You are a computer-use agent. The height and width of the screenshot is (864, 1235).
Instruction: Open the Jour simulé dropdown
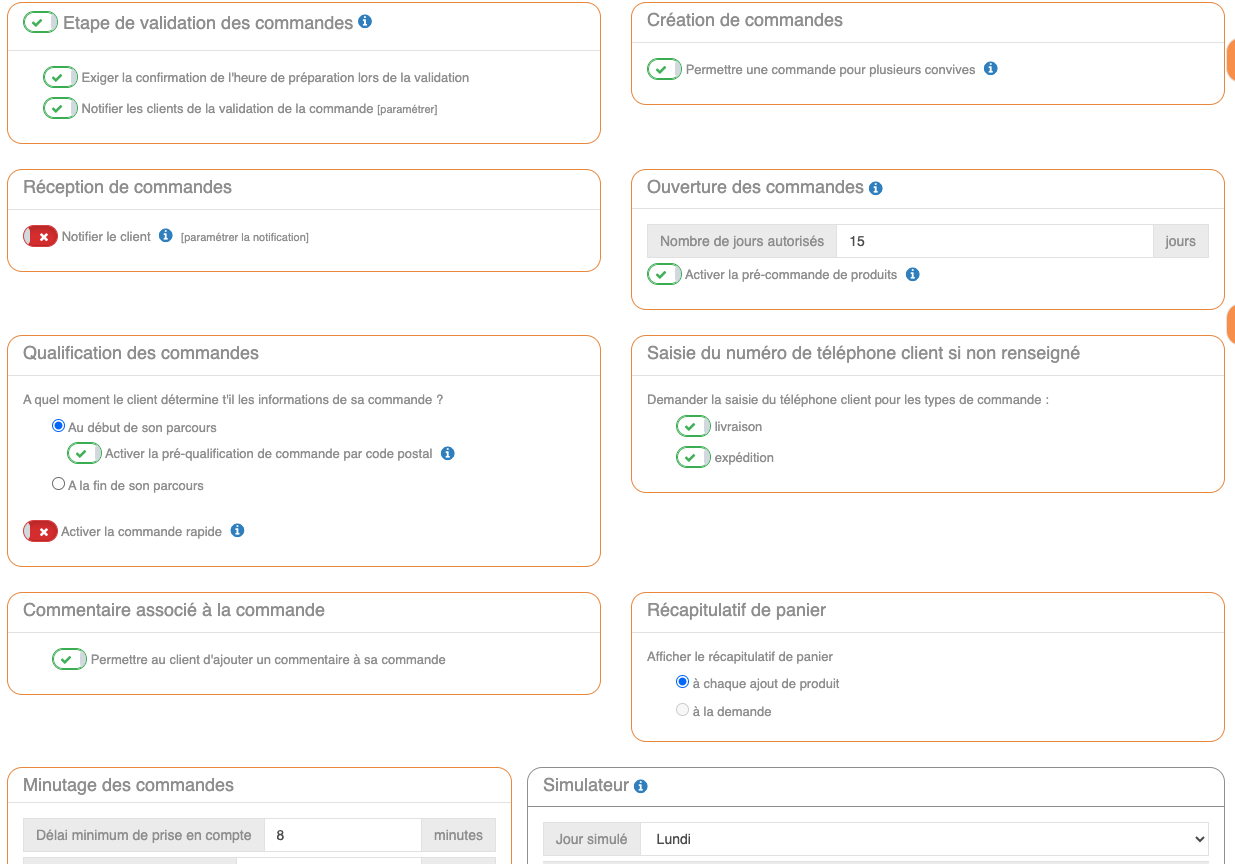point(924,839)
